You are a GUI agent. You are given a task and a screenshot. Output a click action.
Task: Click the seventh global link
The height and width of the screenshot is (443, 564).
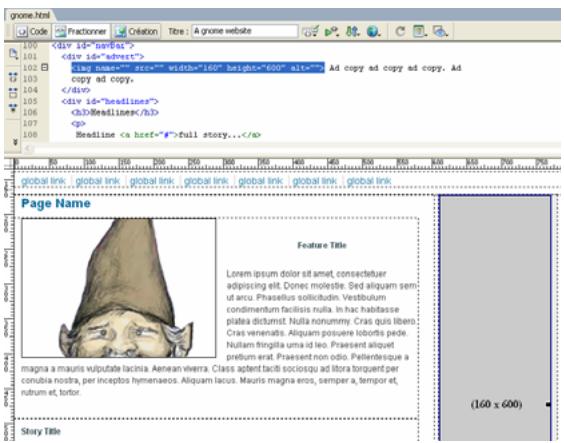point(369,181)
